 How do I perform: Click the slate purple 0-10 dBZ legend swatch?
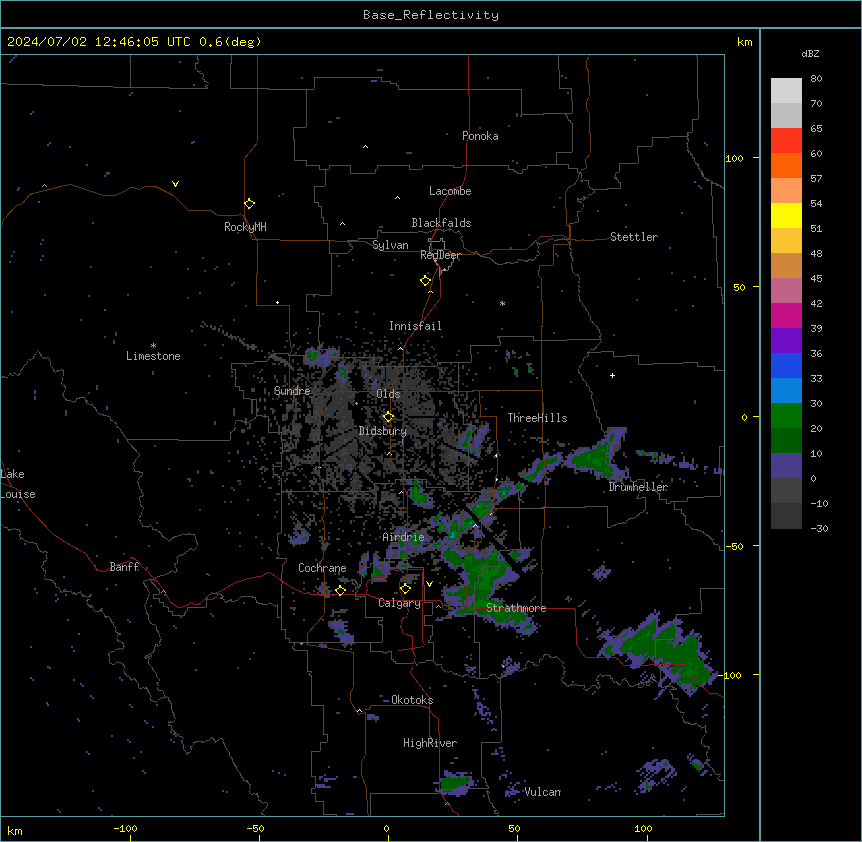pyautogui.click(x=786, y=466)
